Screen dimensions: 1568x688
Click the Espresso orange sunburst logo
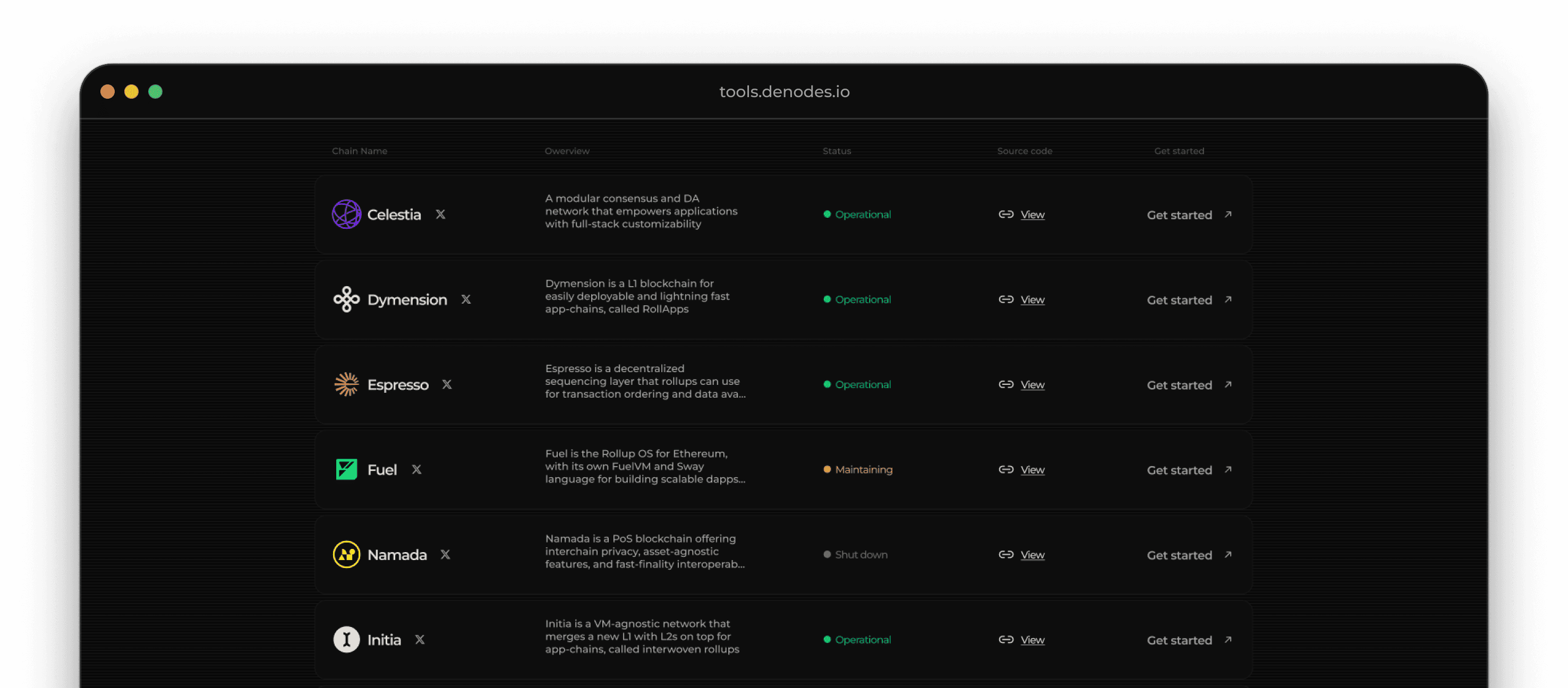346,384
